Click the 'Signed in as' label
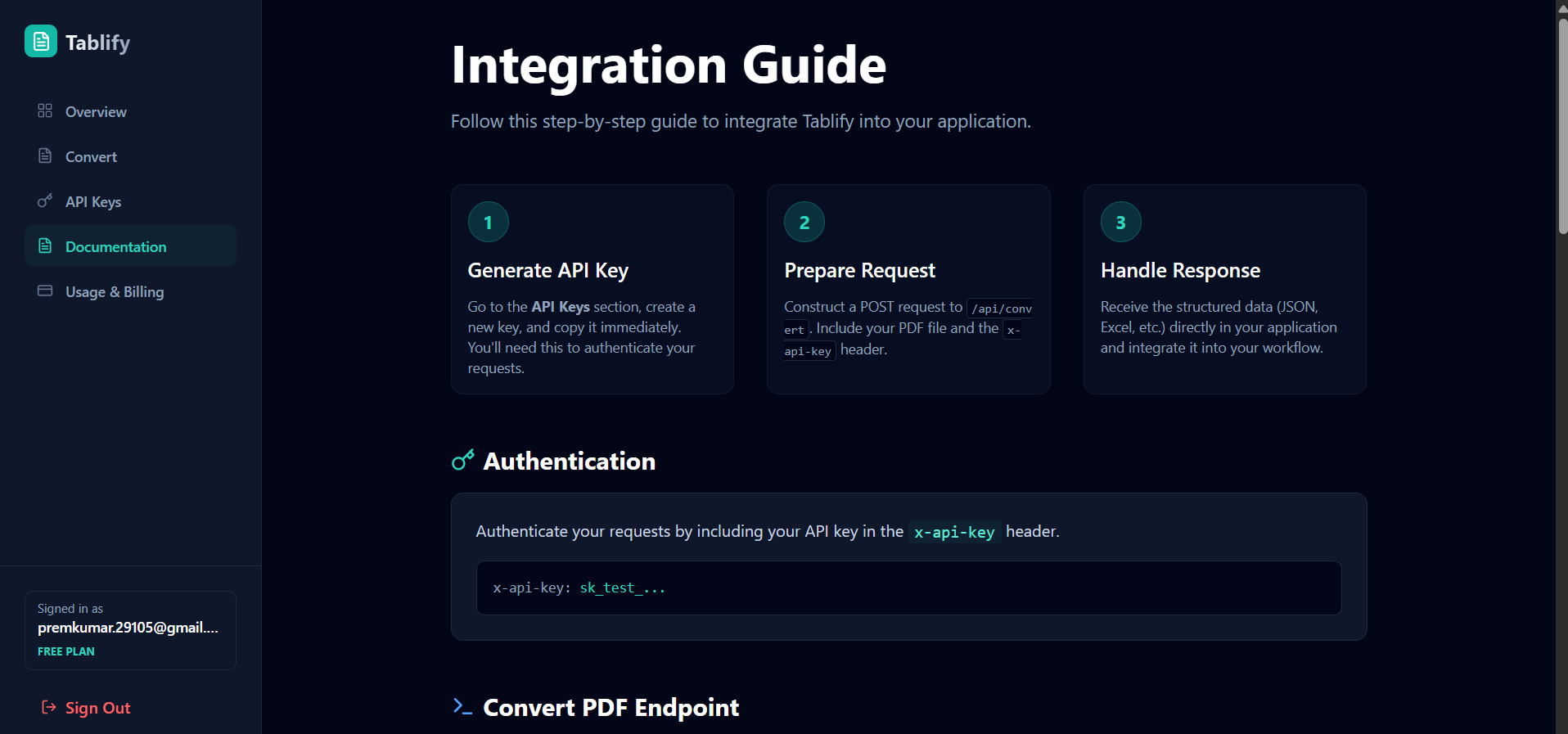 [70, 609]
